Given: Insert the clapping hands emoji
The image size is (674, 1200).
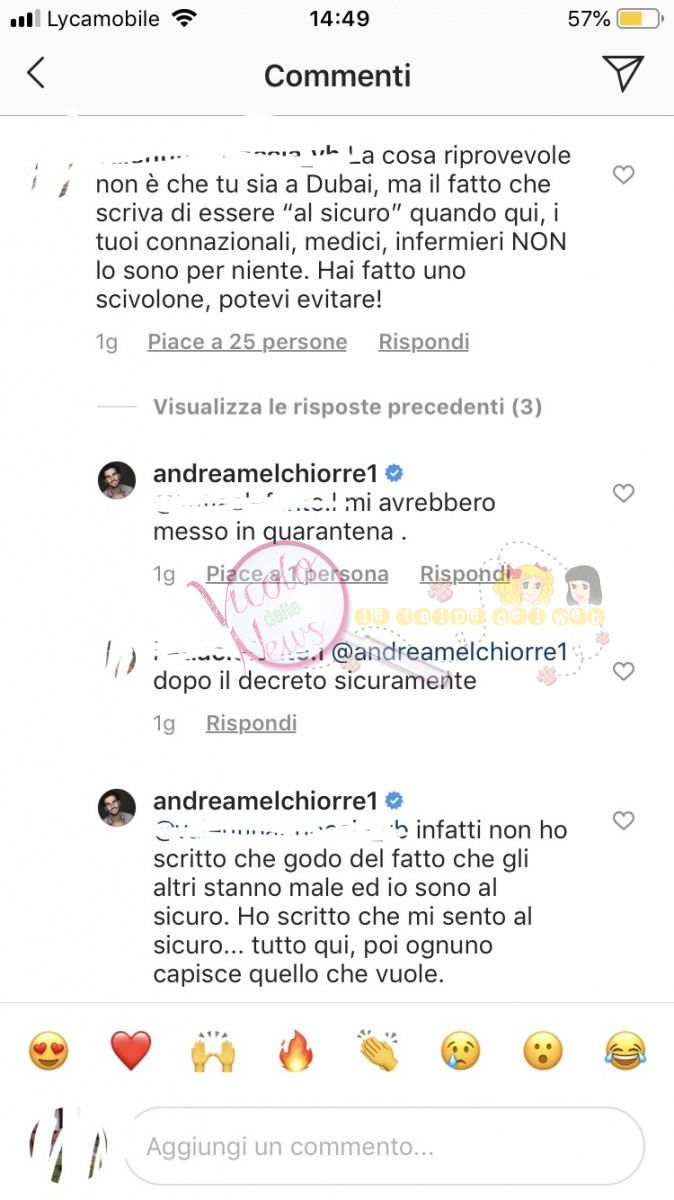Looking at the screenshot, I should click(378, 1051).
